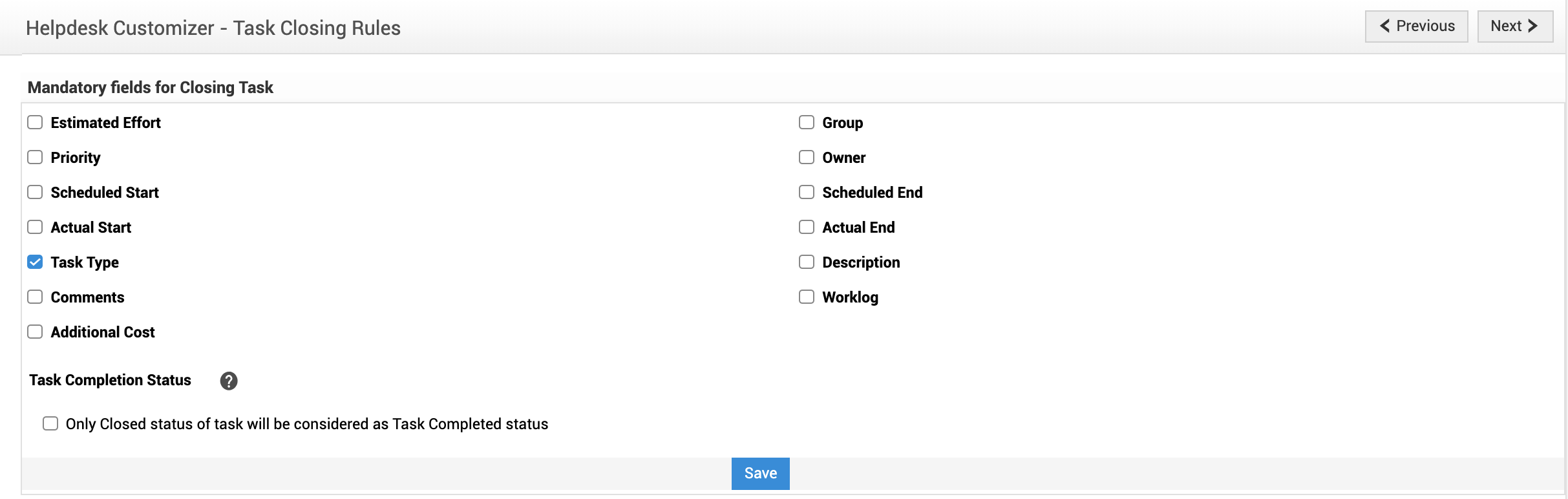Select the Description checkbox
The width and height of the screenshot is (1568, 499).
(x=806, y=262)
